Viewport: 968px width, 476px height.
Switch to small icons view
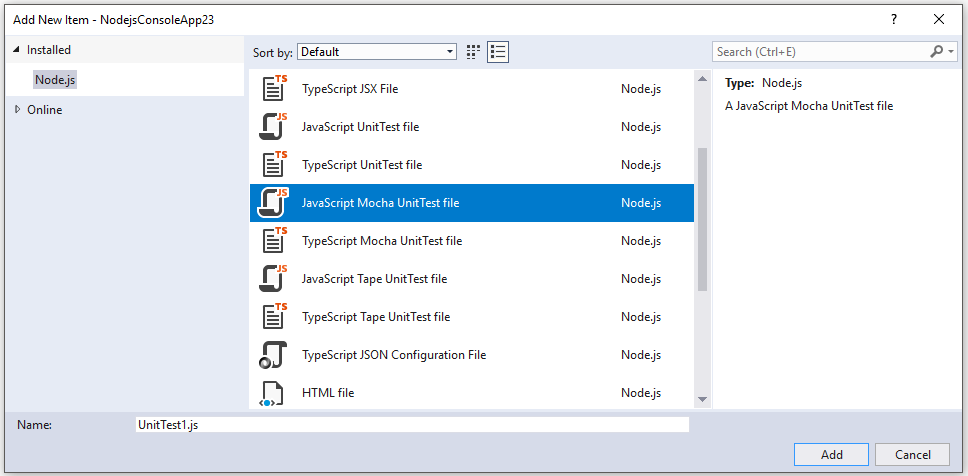coord(474,52)
